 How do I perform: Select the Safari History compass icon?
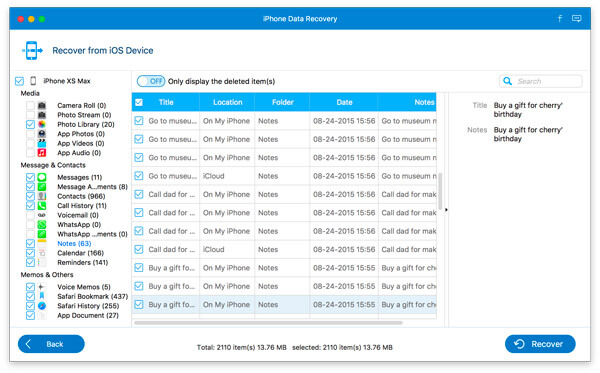42,306
